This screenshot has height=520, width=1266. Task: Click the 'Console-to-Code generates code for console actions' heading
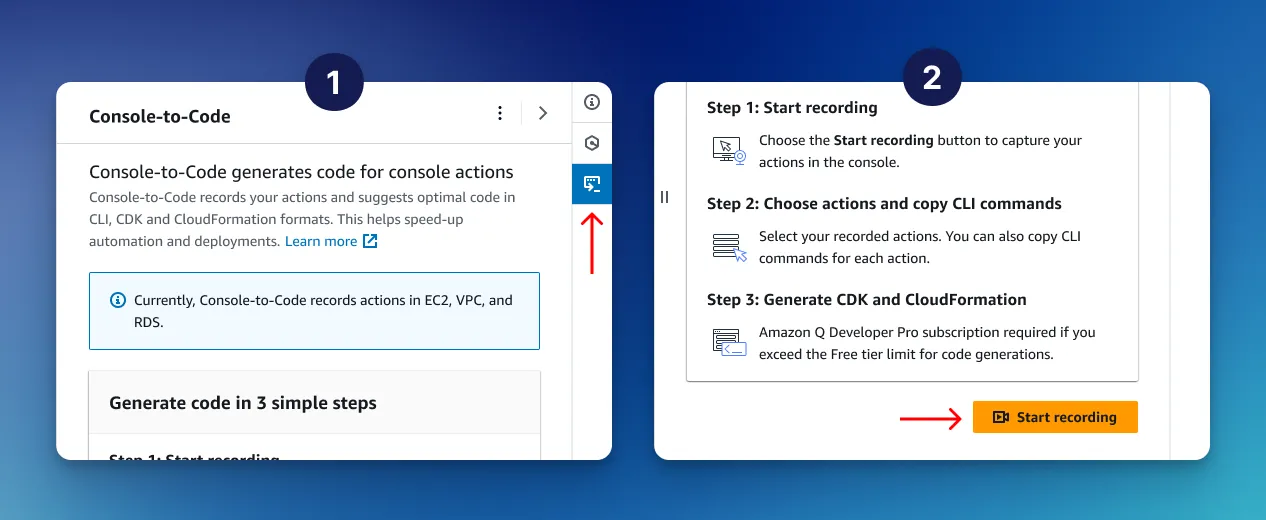coord(301,172)
